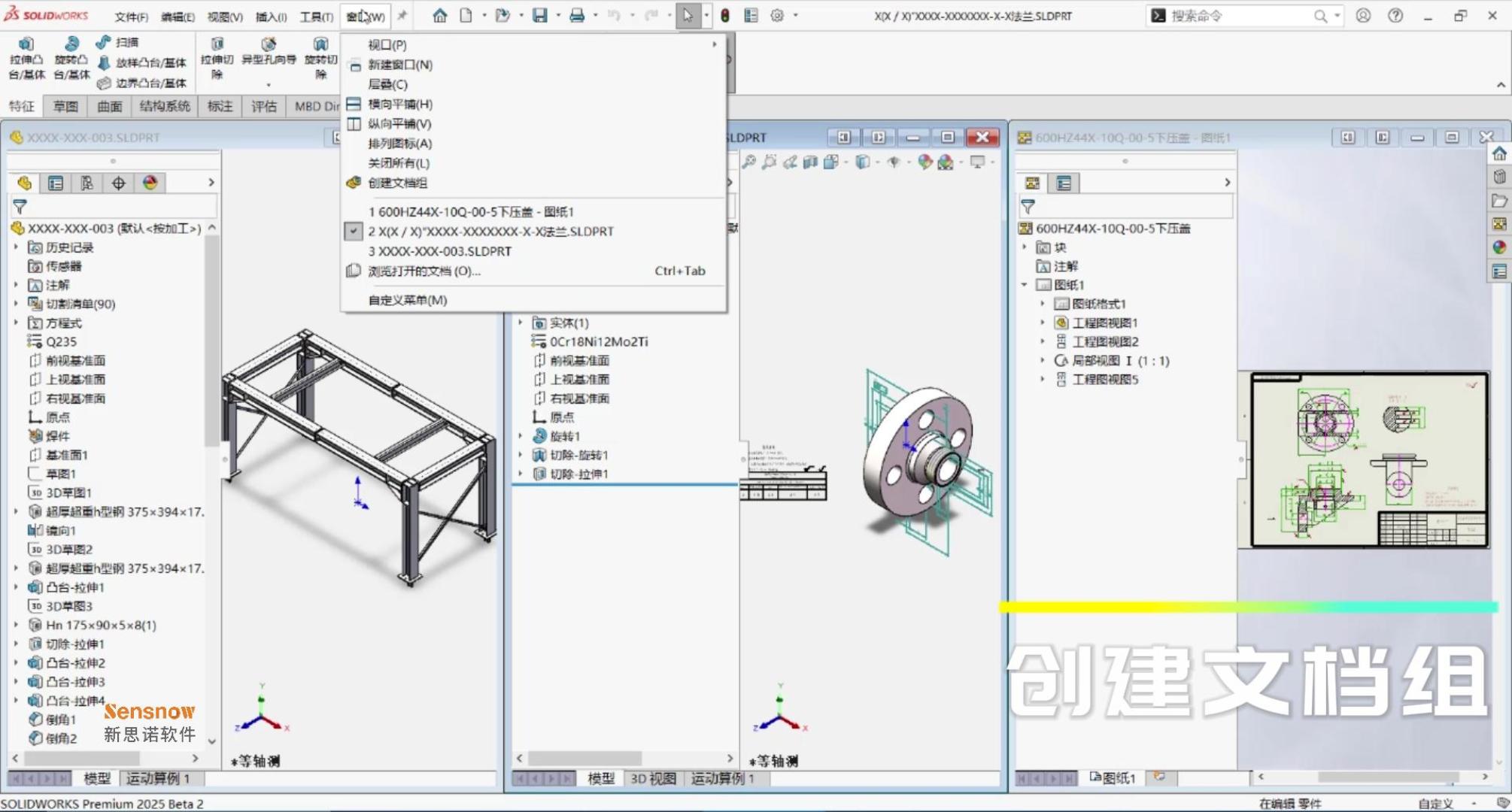Click Browse Open Documents (浏览打开的文档) entry

424,271
